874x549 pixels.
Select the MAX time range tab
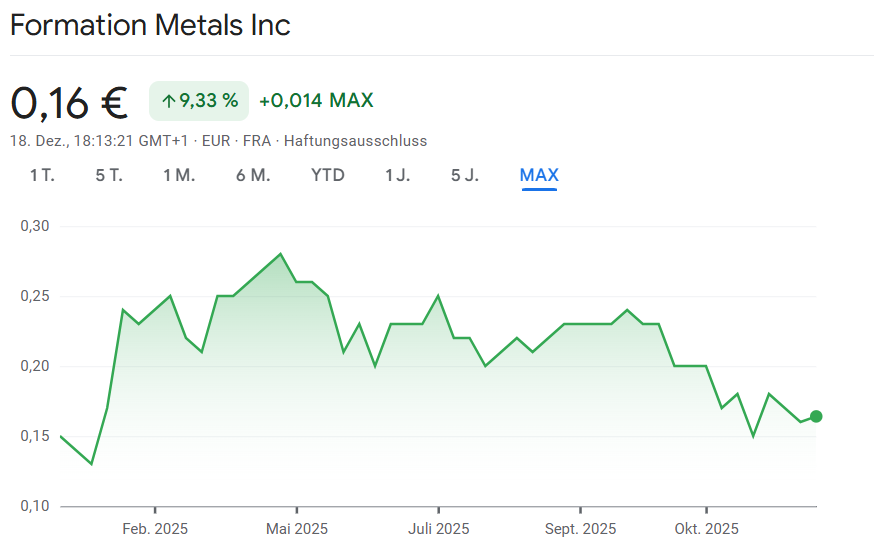[539, 176]
